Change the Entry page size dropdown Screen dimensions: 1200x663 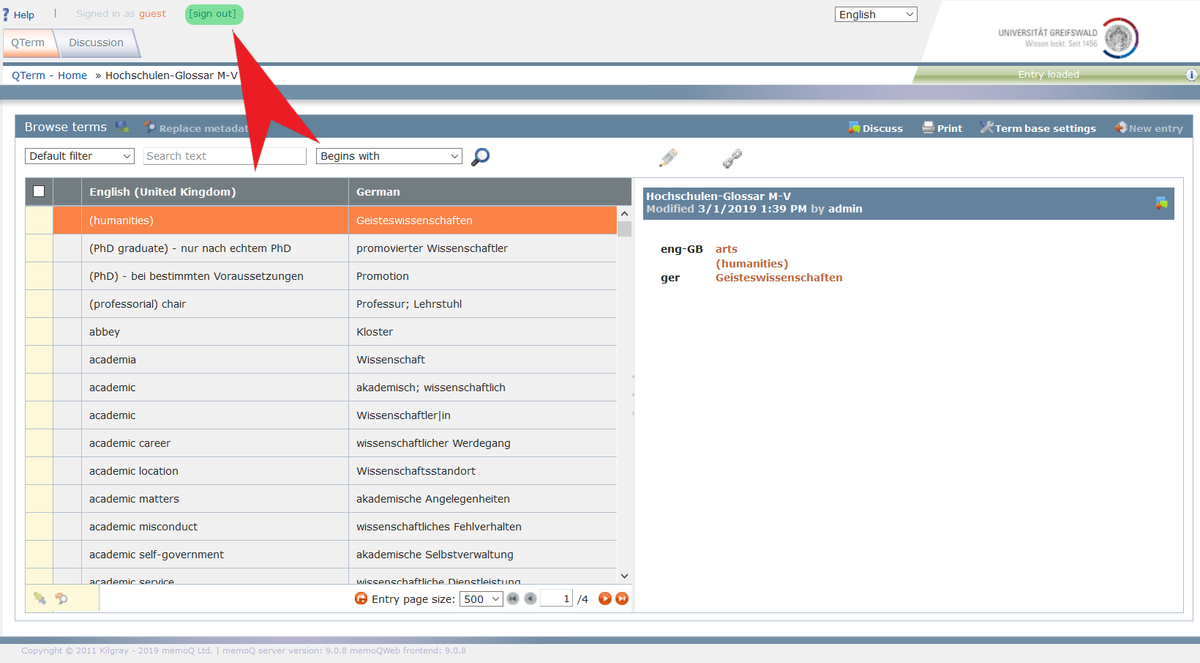[480, 599]
